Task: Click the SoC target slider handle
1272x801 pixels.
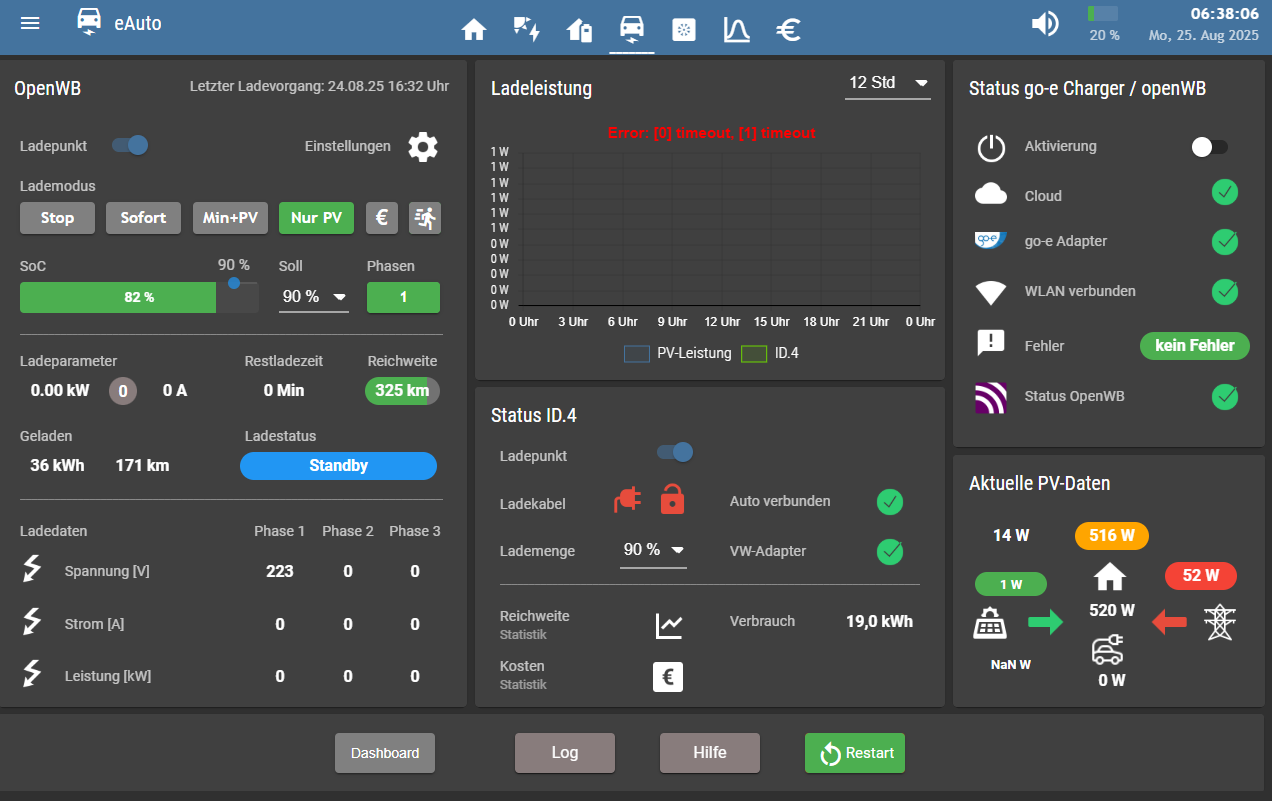Action: tap(234, 283)
